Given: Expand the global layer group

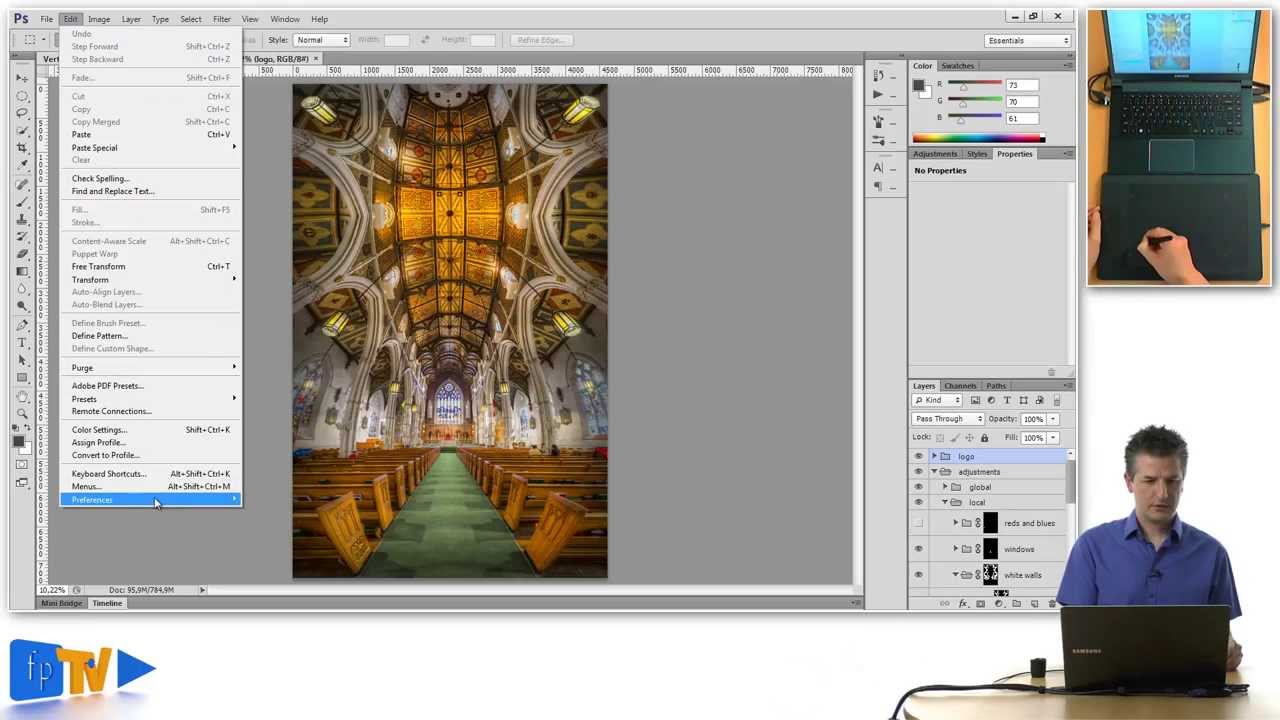Looking at the screenshot, I should [x=945, y=487].
